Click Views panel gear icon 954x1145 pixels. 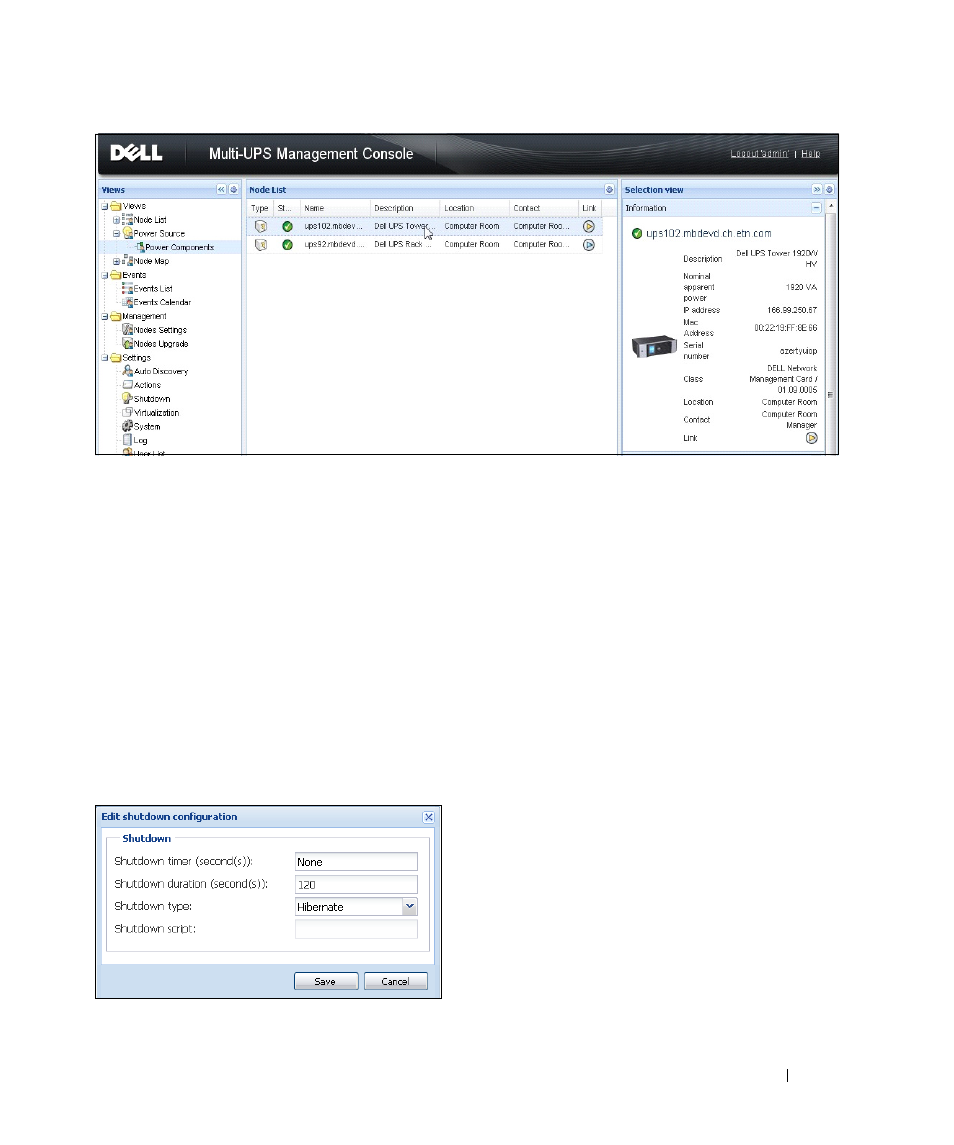pos(234,190)
